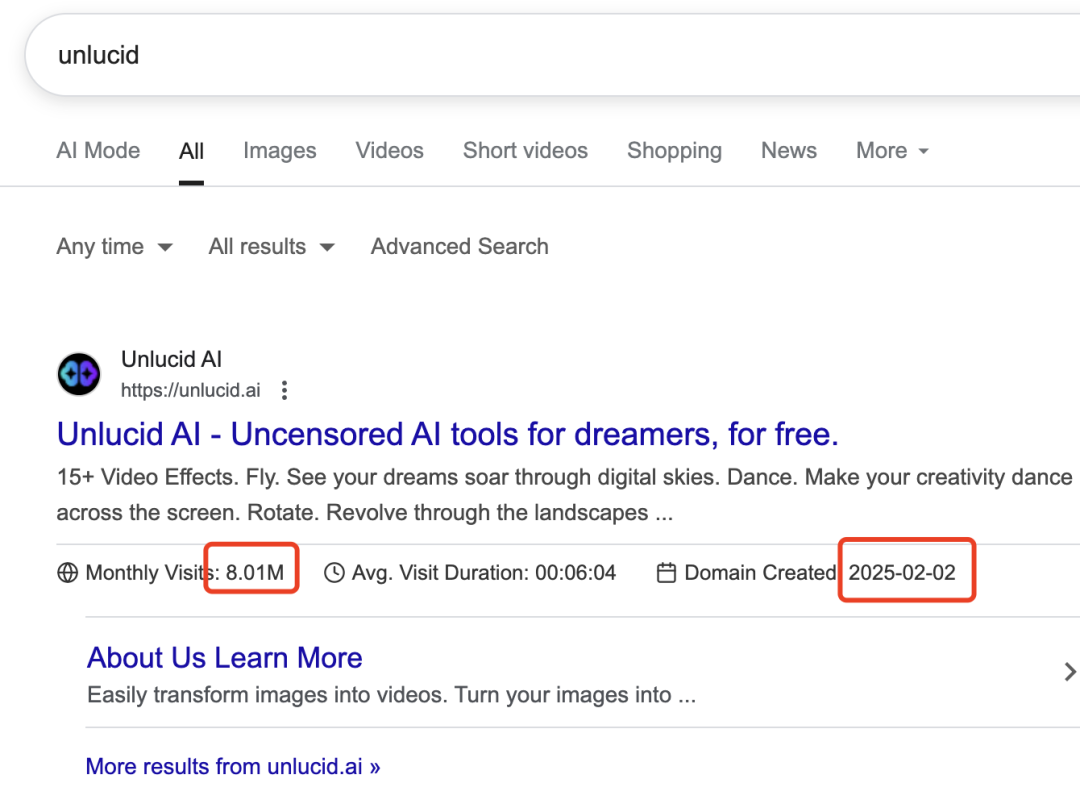Screen dimensions: 1080x808
Task: Open the three-dot menu beside unlucid.ai
Action: 284,391
